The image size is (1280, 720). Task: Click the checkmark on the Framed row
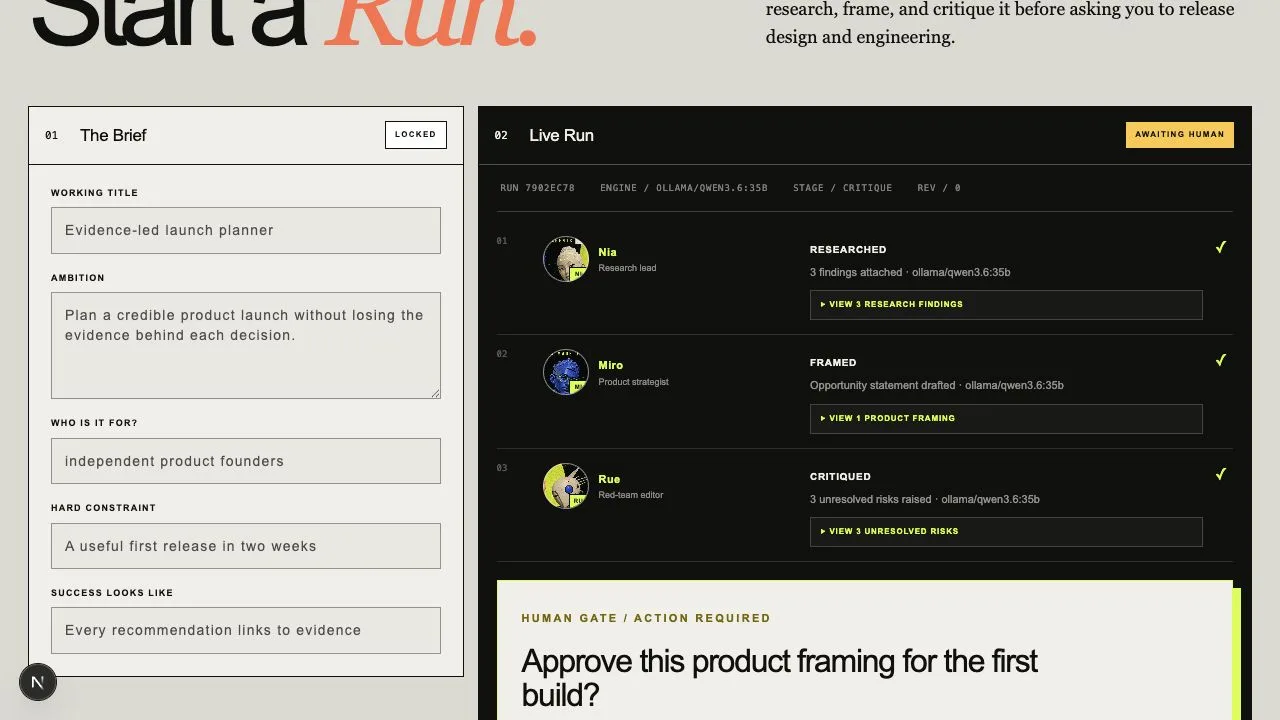tap(1221, 360)
